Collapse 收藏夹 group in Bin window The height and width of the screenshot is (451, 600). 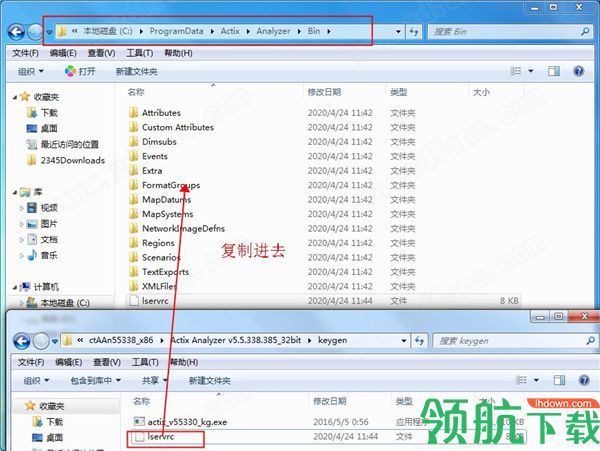15,97
